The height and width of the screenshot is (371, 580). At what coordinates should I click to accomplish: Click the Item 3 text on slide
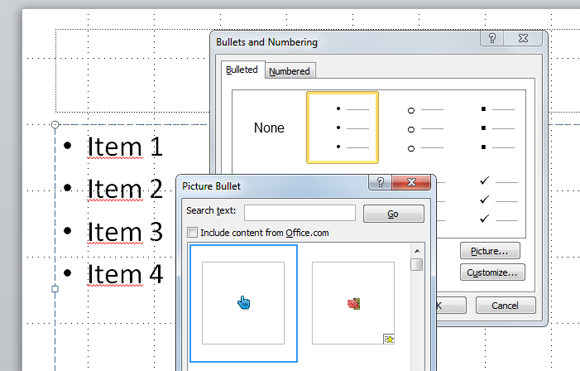tap(125, 232)
